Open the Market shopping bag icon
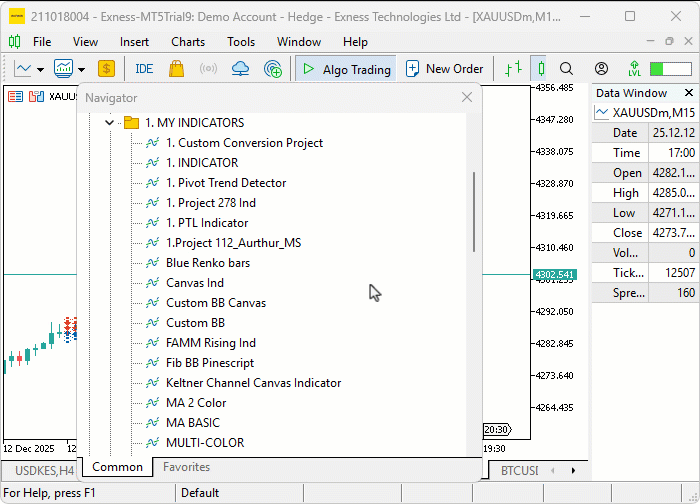Viewport: 700px width, 504px height. pyautogui.click(x=176, y=69)
